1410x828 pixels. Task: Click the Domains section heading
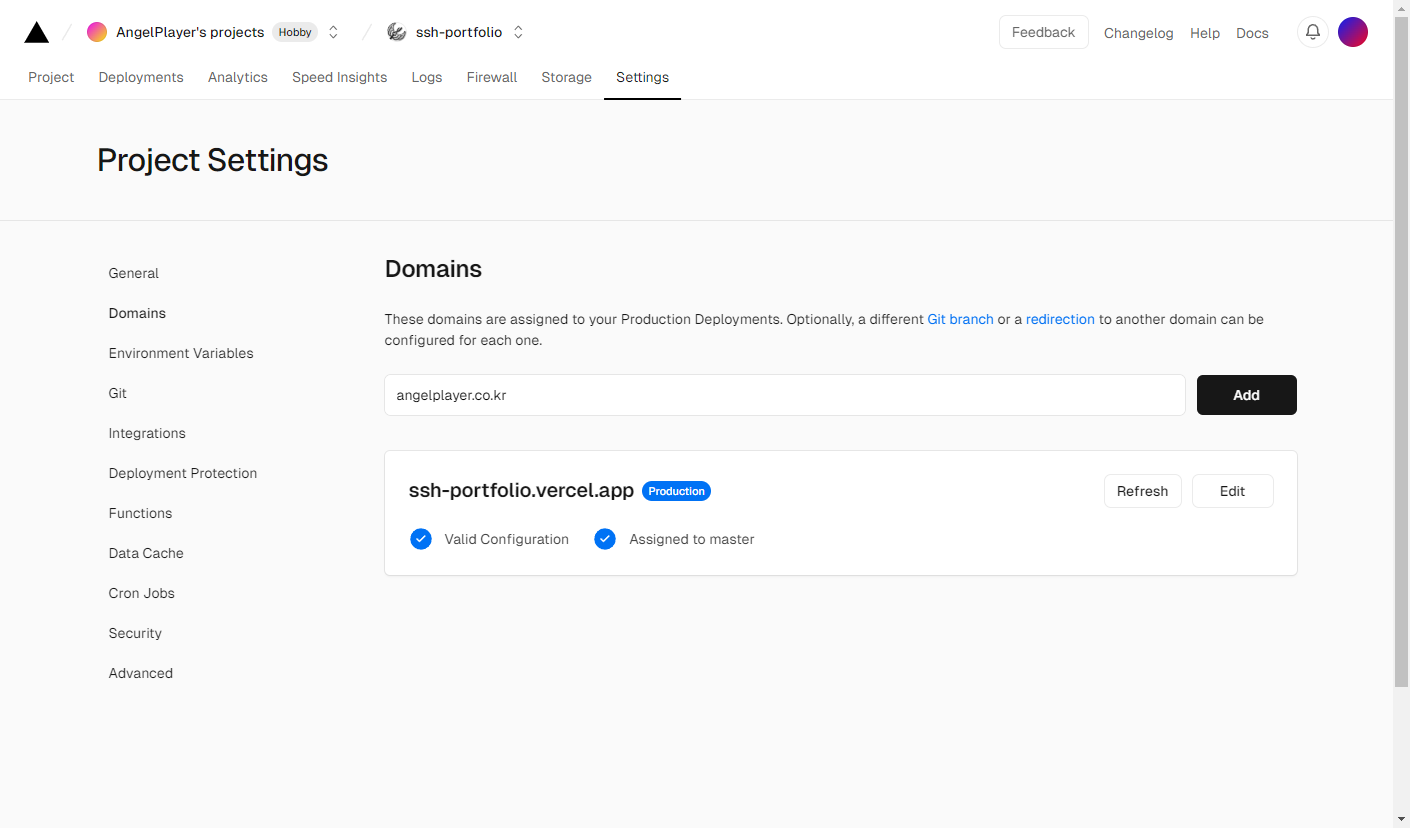pyautogui.click(x=433, y=269)
